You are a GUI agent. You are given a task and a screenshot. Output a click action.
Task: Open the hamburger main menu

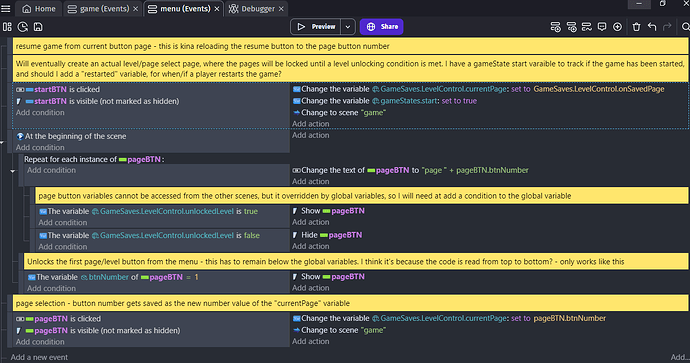tap(6, 9)
